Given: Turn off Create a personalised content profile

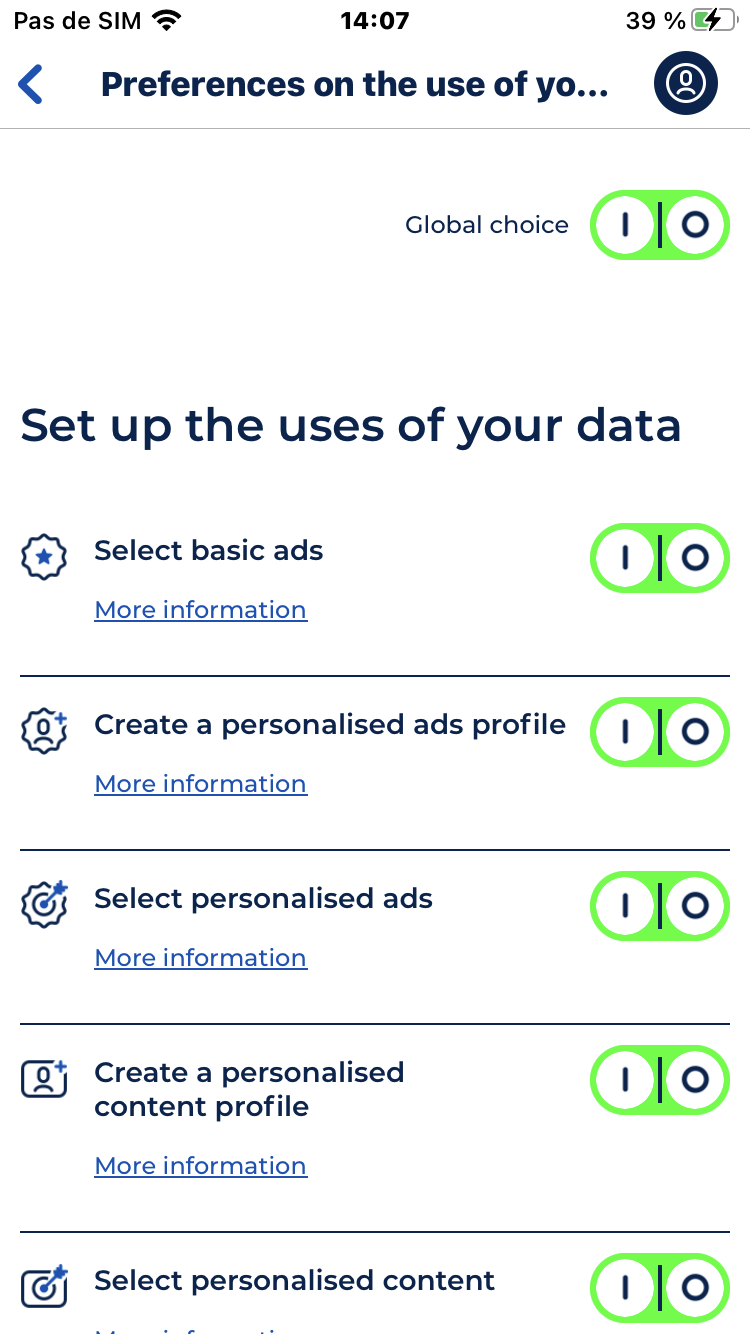Looking at the screenshot, I should pos(695,1080).
